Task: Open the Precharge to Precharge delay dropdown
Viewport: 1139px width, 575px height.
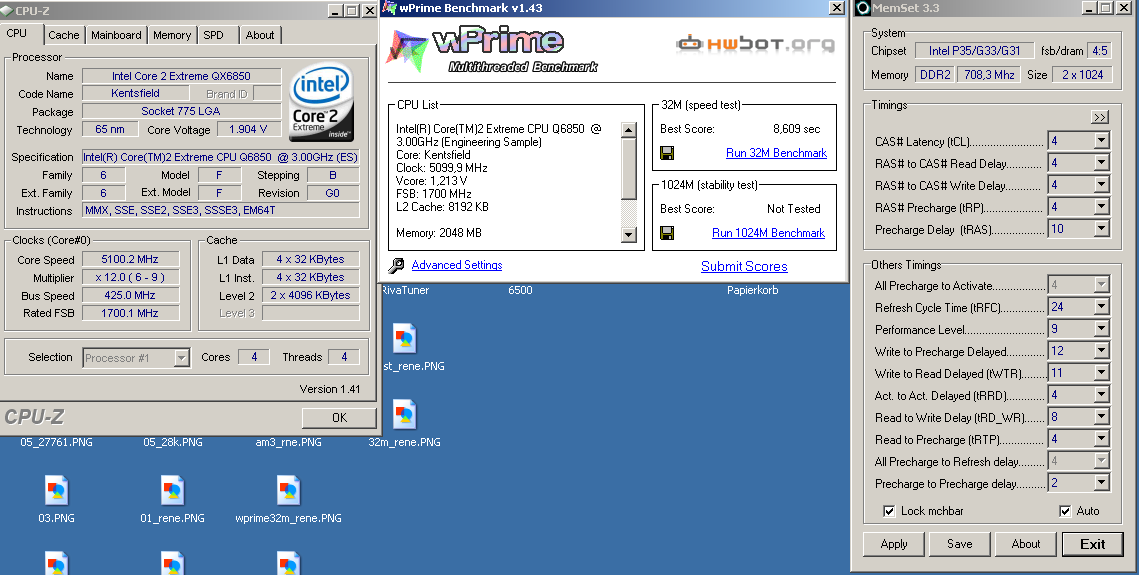Action: (1101, 483)
